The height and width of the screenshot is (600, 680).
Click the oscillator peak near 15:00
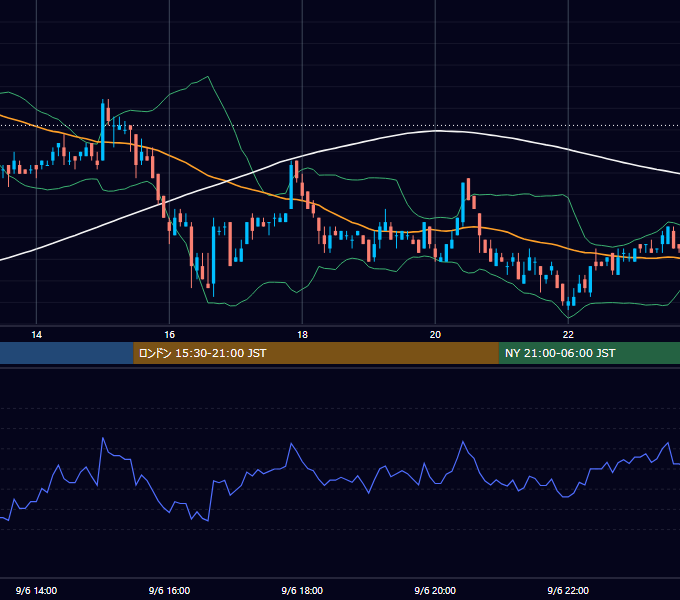103,438
